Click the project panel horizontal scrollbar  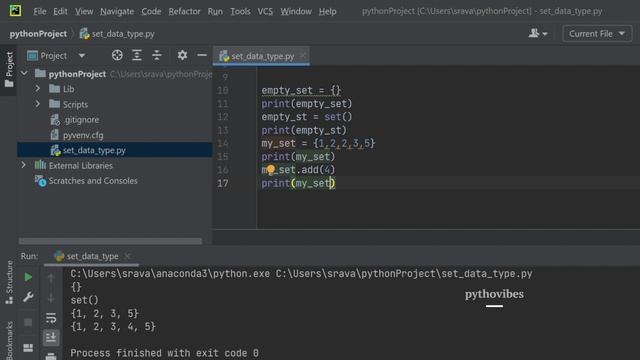[110, 241]
